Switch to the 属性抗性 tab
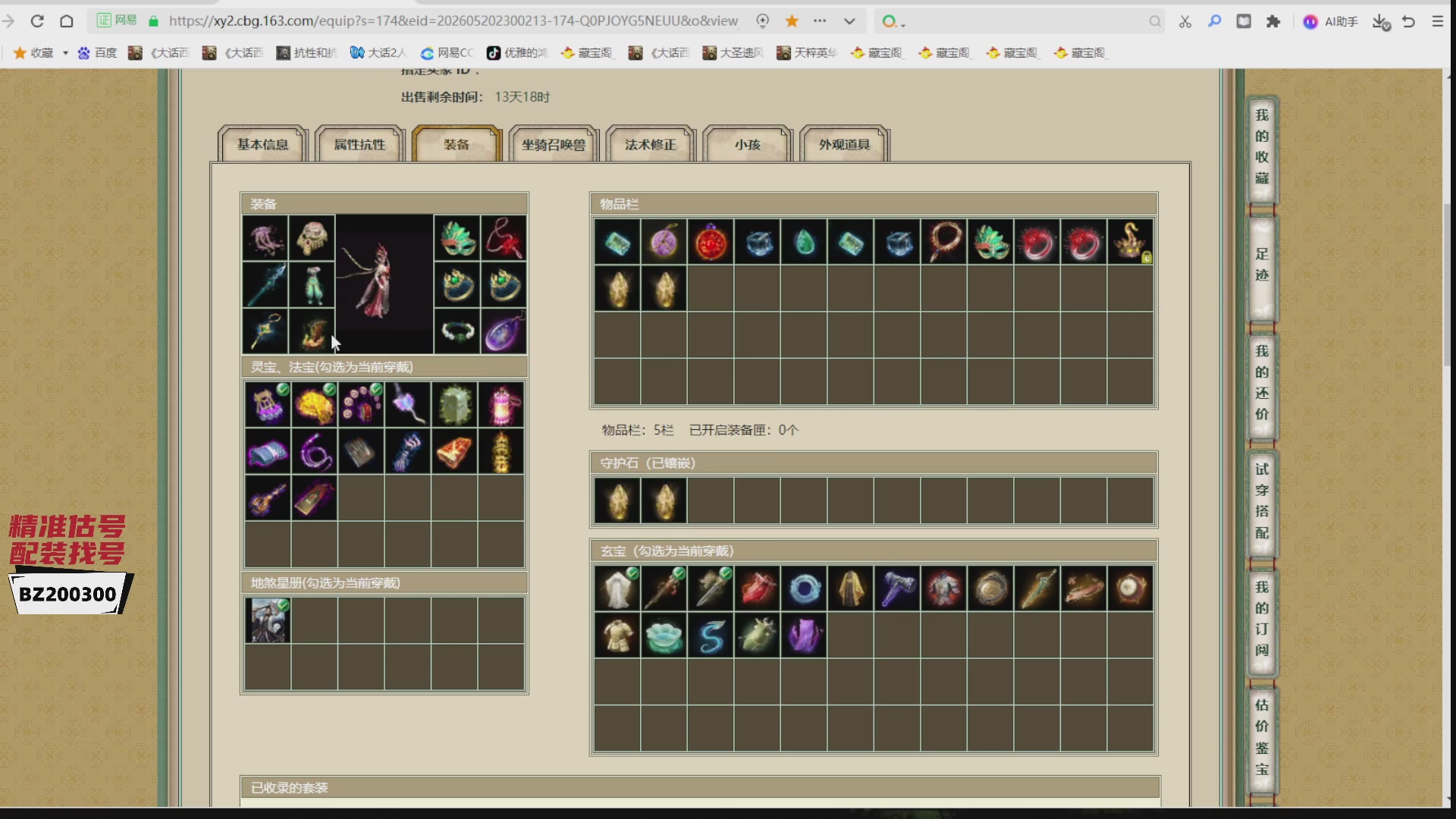The height and width of the screenshot is (819, 1456). click(359, 144)
